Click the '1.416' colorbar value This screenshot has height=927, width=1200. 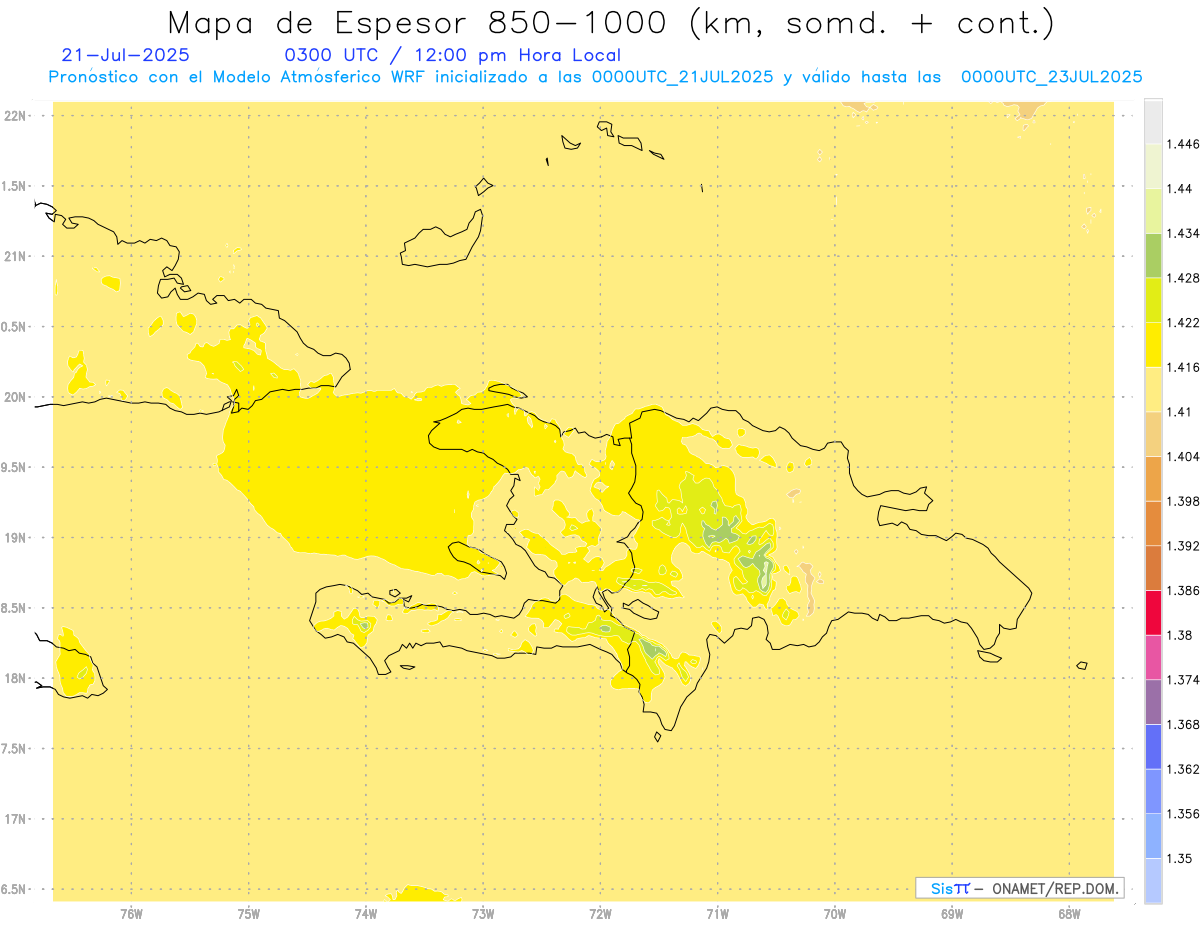point(1183,368)
